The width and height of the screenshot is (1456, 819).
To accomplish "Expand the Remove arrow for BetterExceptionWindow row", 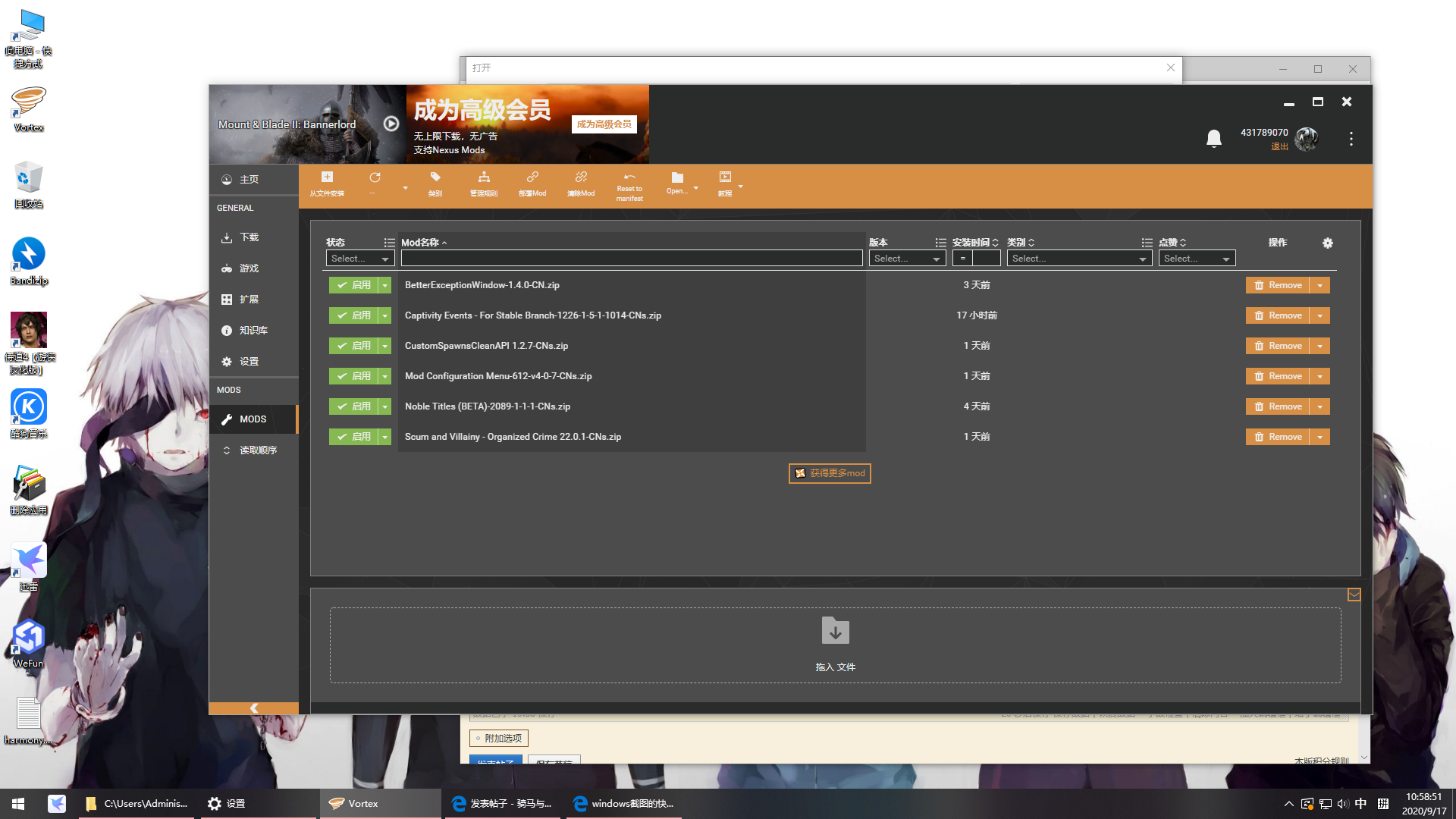I will point(1320,285).
